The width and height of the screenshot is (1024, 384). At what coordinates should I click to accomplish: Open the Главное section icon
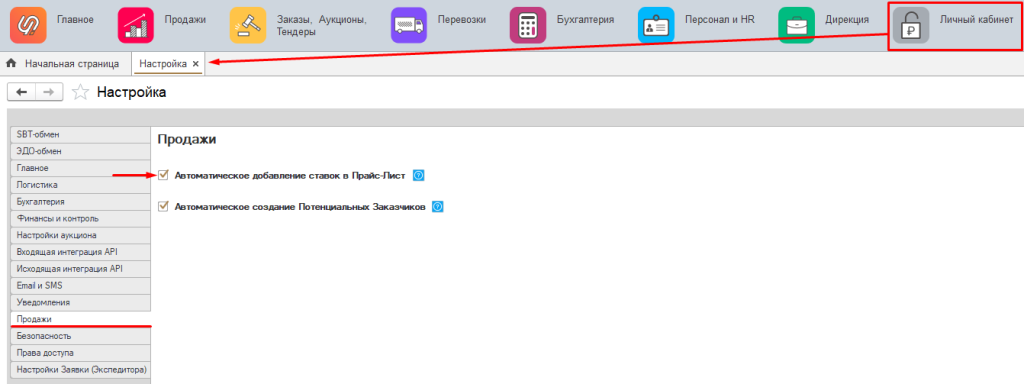[x=28, y=25]
